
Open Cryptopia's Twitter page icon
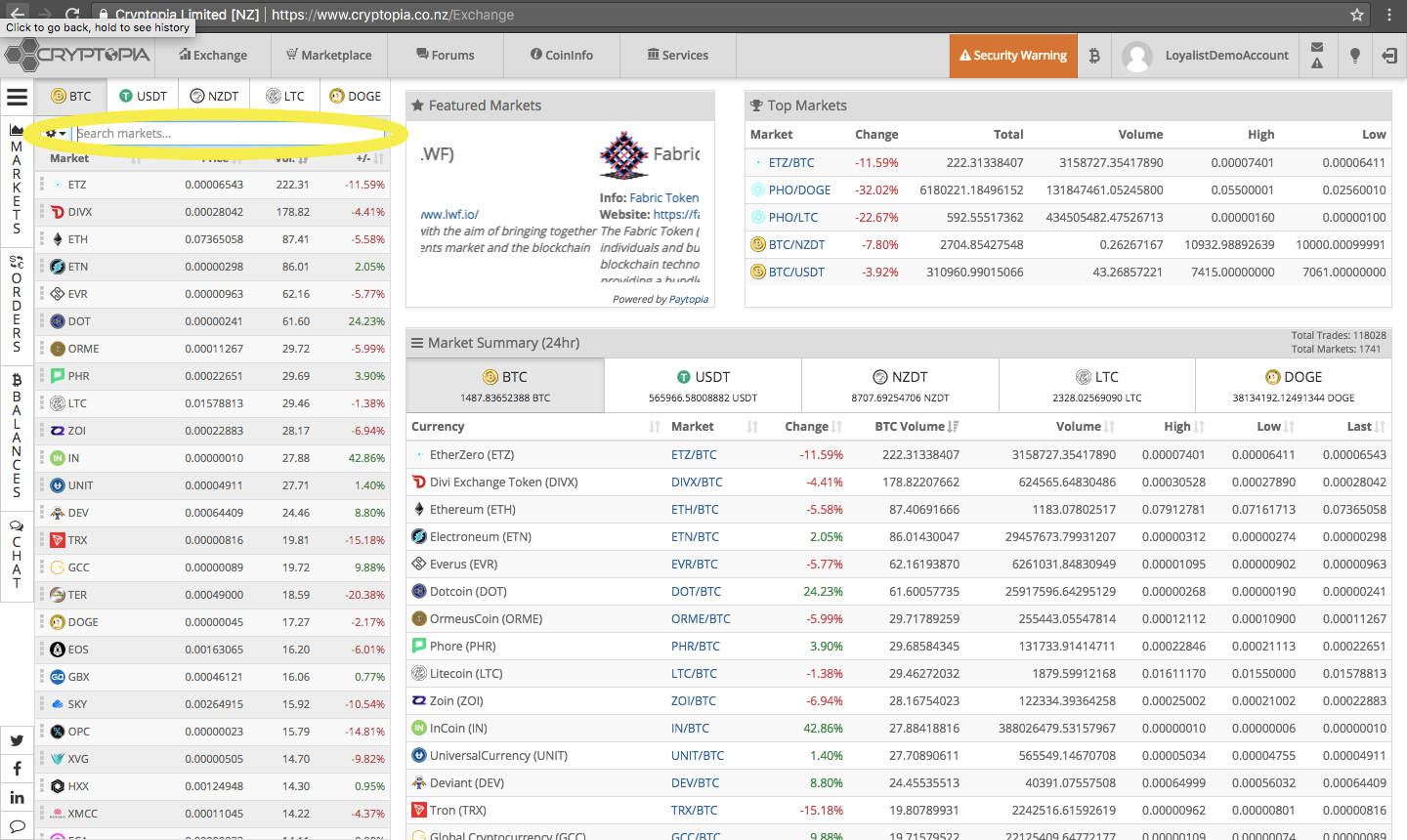[x=17, y=741]
